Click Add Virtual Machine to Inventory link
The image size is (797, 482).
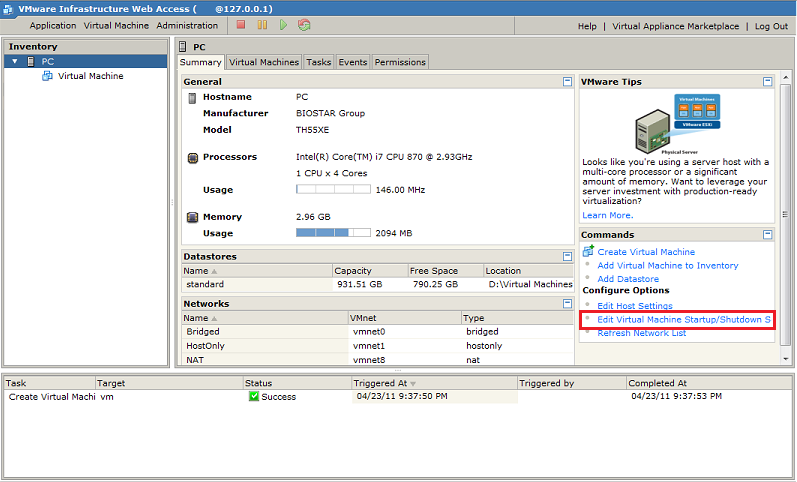click(x=667, y=266)
